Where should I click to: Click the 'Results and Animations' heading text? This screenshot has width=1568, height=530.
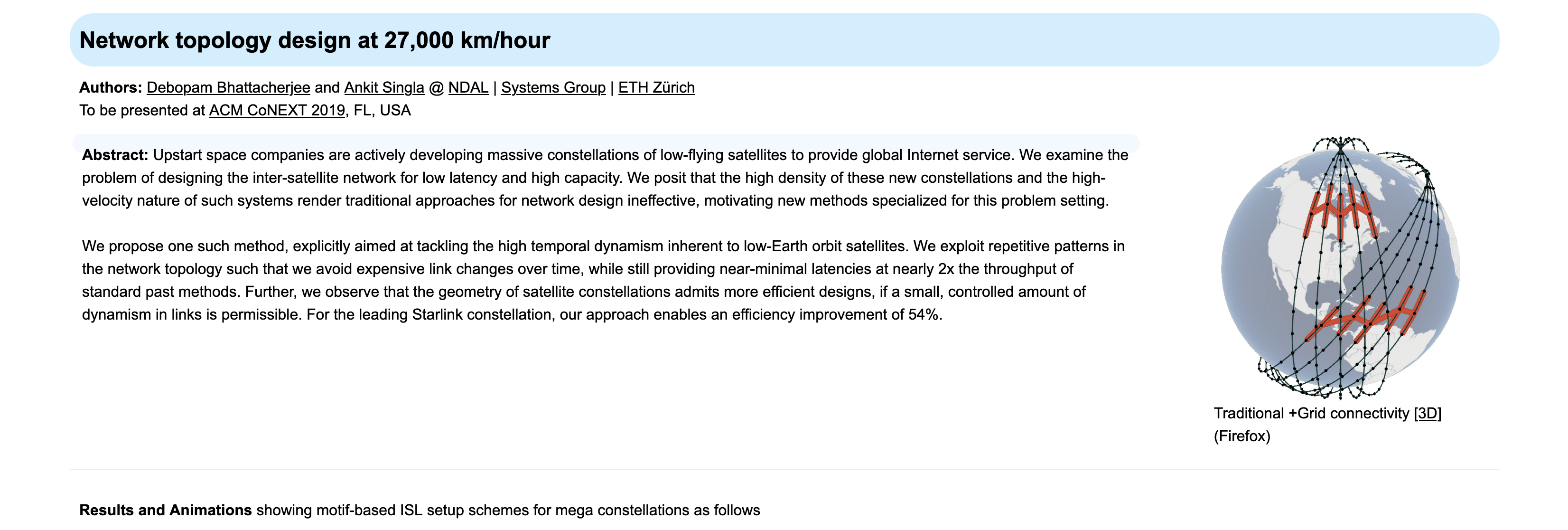coord(165,511)
